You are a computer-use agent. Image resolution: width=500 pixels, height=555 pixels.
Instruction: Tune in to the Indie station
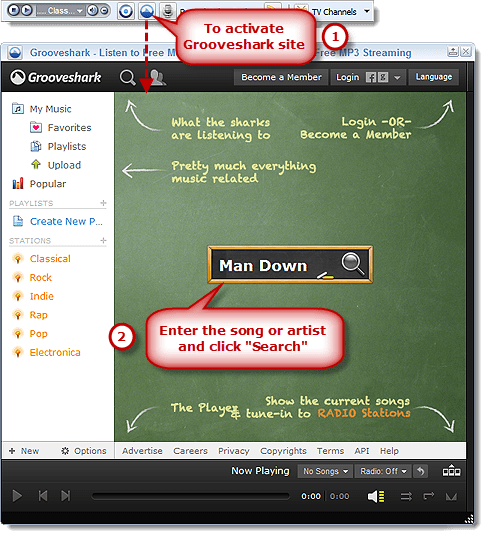[x=33, y=296]
